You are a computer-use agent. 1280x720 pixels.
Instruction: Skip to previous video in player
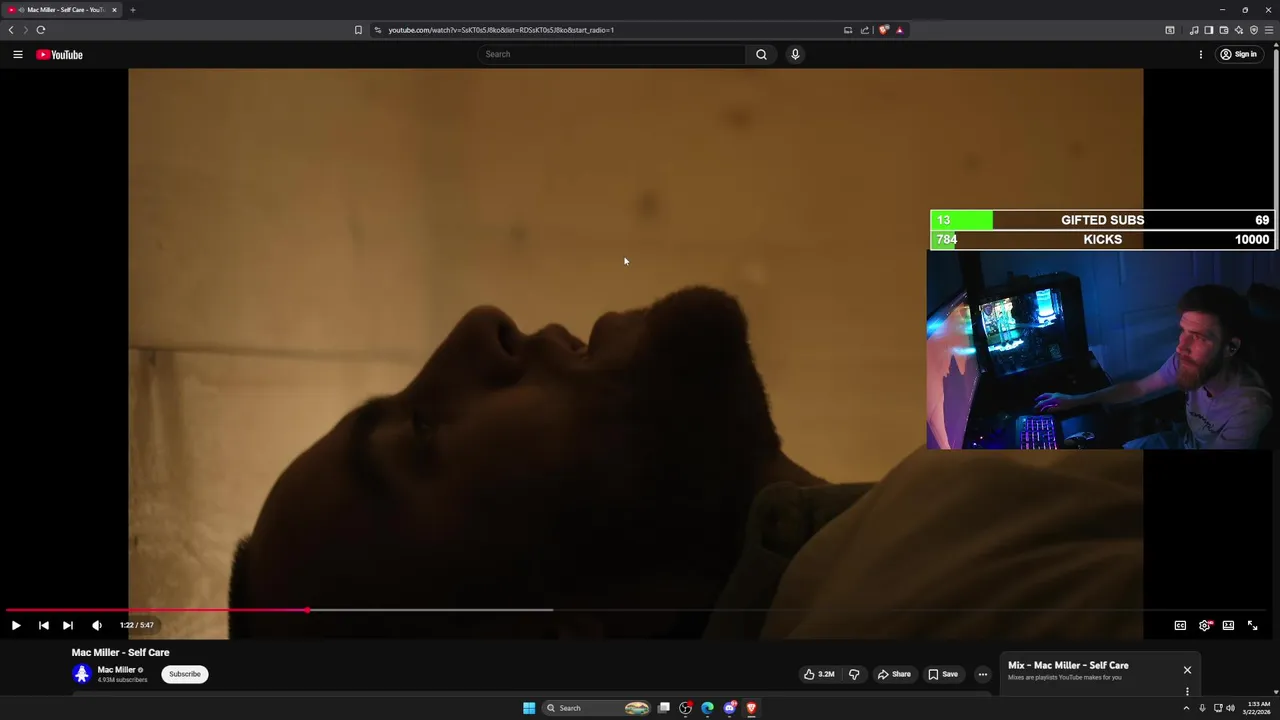[43, 625]
